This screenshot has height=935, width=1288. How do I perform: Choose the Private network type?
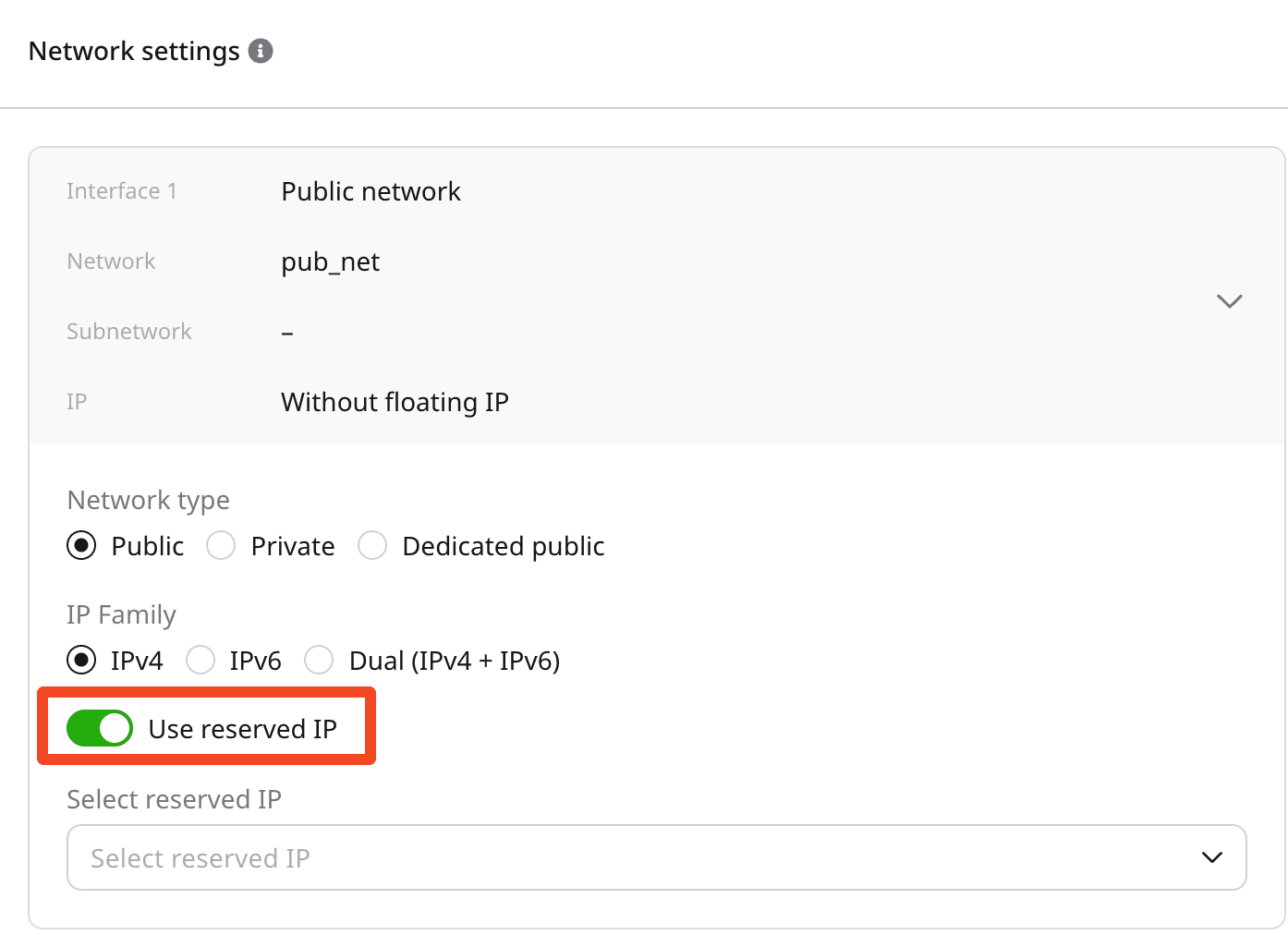pos(222,546)
